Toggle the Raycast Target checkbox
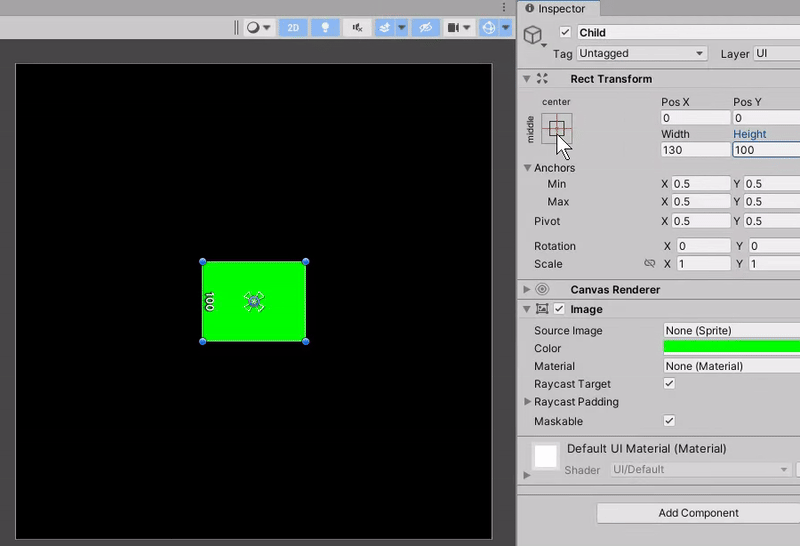 (x=669, y=383)
